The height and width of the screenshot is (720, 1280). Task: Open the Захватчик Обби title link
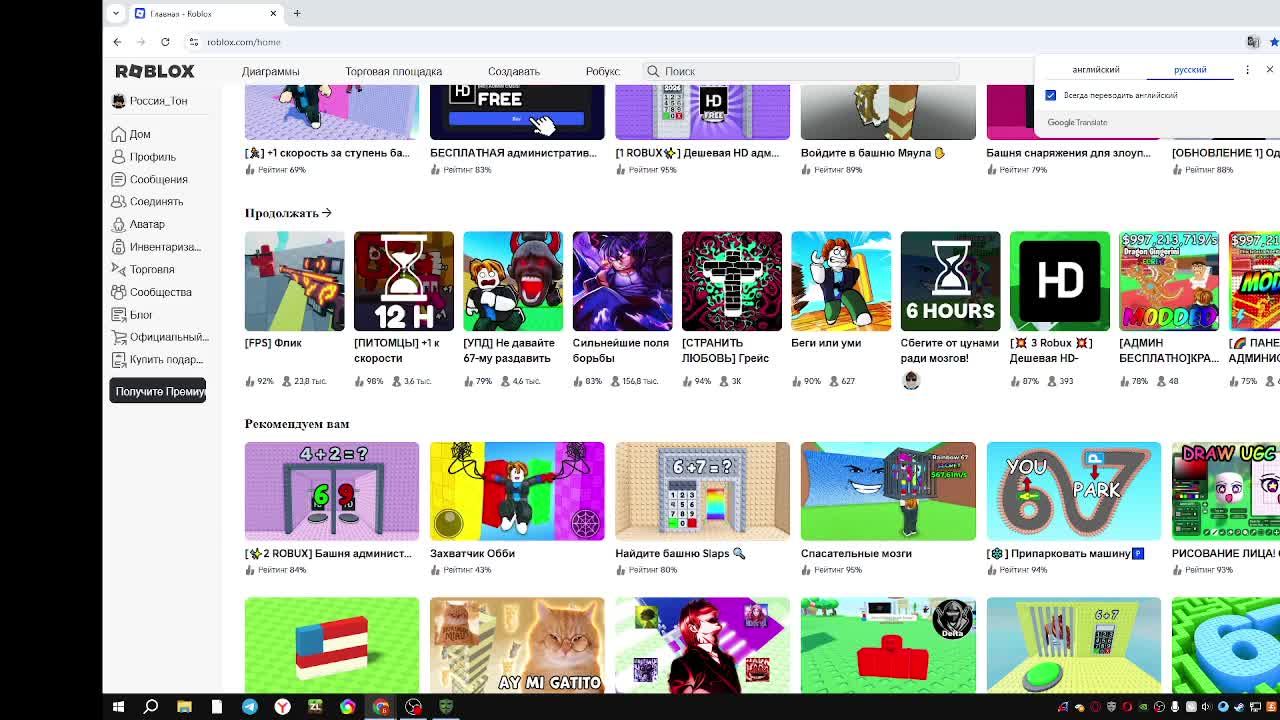(472, 553)
